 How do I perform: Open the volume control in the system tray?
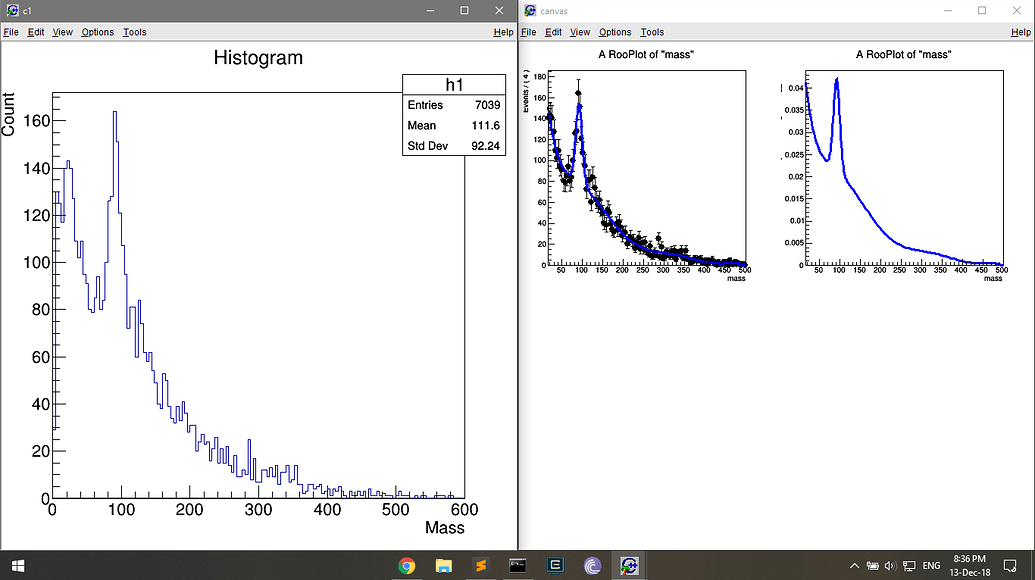pyautogui.click(x=890, y=565)
